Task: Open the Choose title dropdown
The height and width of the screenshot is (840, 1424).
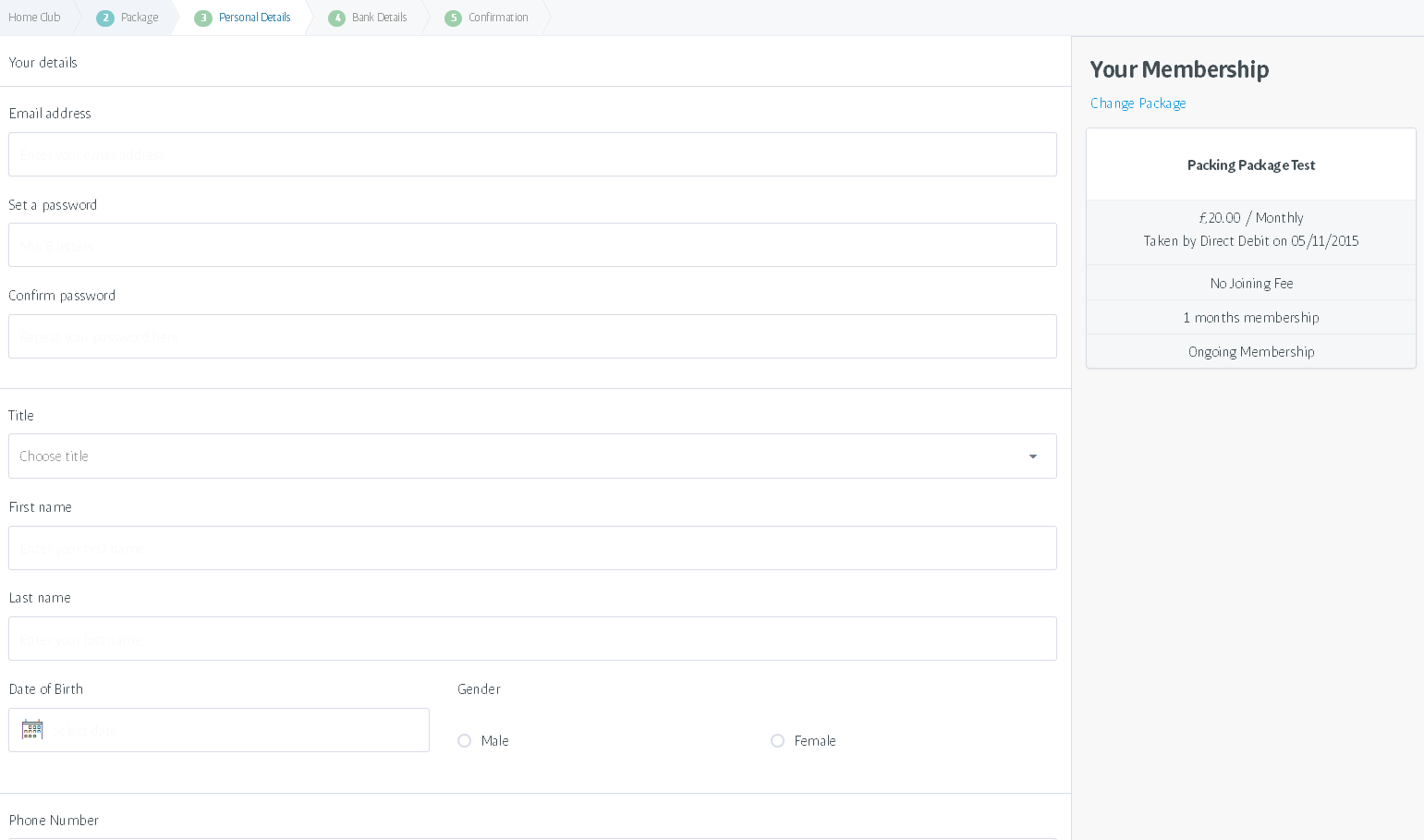Action: pyautogui.click(x=517, y=457)
